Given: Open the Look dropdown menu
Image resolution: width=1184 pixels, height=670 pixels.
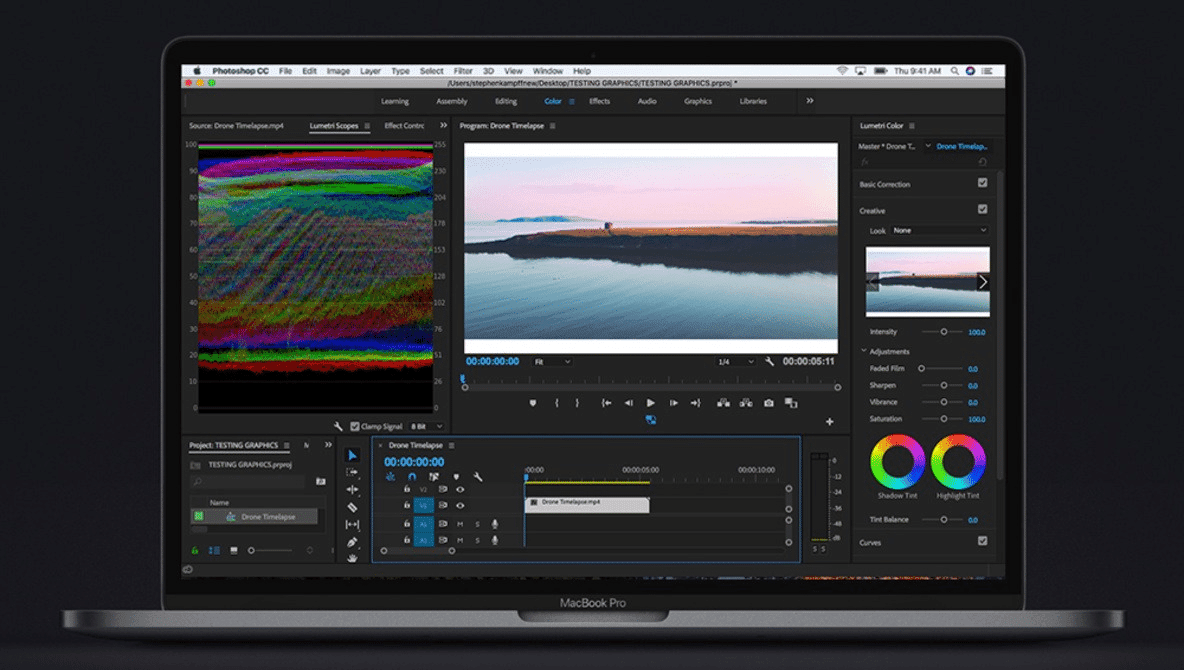Looking at the screenshot, I should [x=939, y=230].
